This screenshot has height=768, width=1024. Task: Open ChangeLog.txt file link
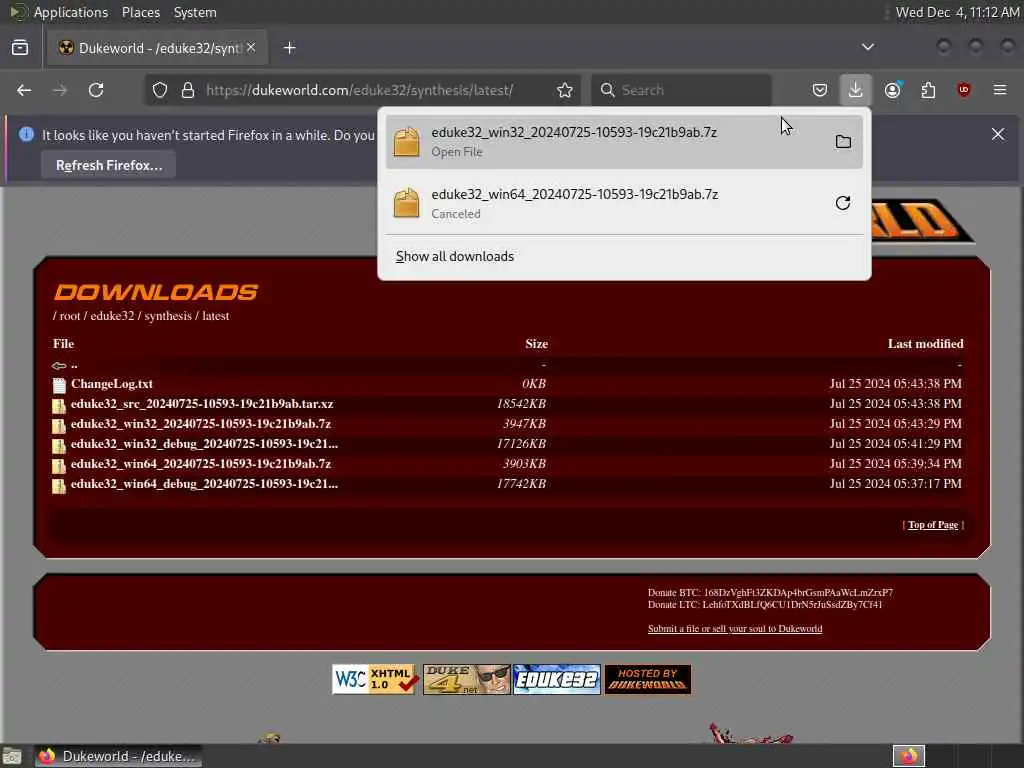[x=112, y=384]
